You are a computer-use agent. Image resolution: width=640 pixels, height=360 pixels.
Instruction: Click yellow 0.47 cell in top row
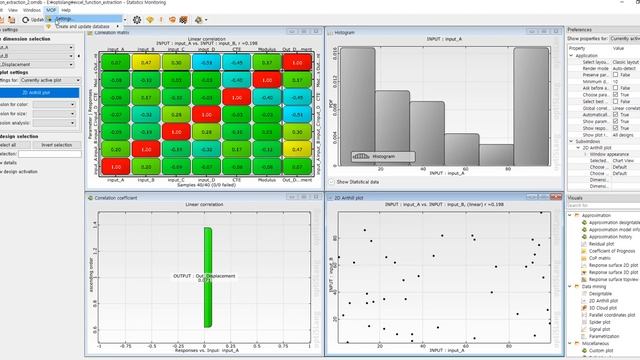click(146, 63)
